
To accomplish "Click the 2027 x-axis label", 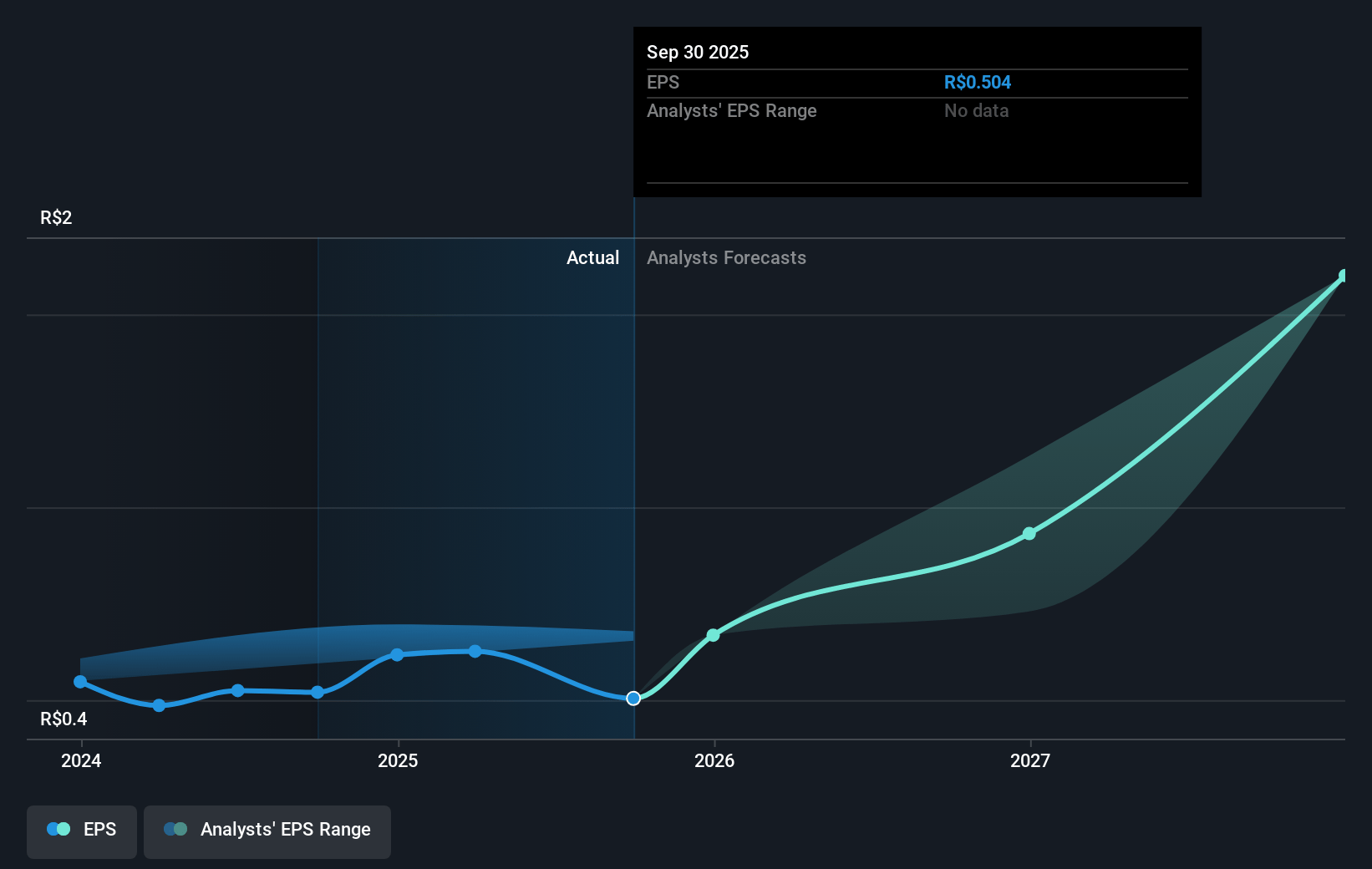I will [1029, 760].
